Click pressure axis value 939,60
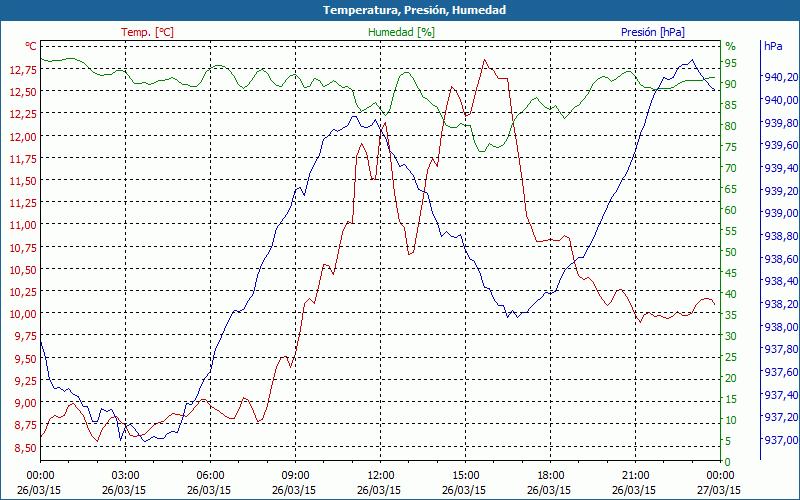The image size is (800, 500). [781, 145]
